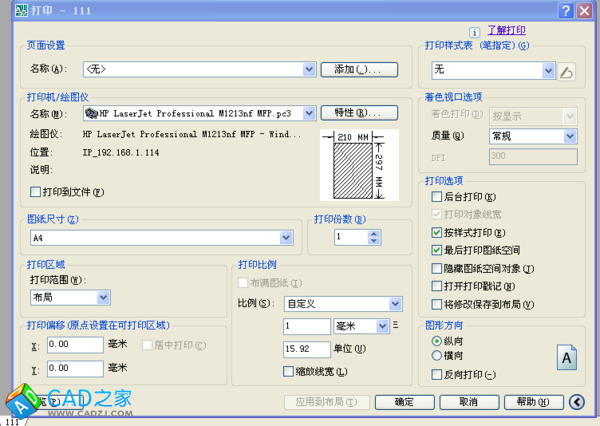
Task: Click the collapse dialog arrow icon
Action: point(576,402)
